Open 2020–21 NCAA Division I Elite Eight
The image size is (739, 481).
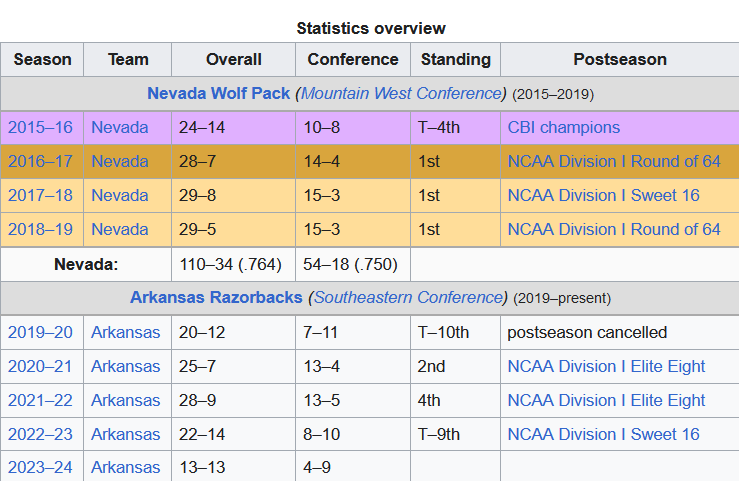point(606,366)
